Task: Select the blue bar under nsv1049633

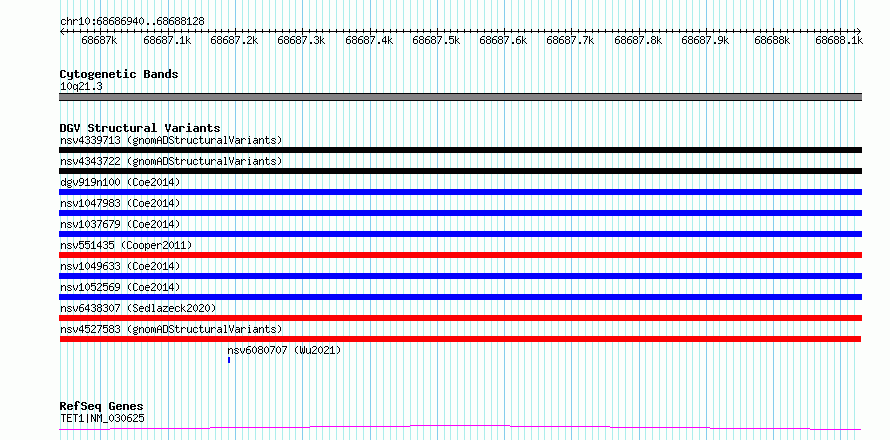Action: click(460, 276)
